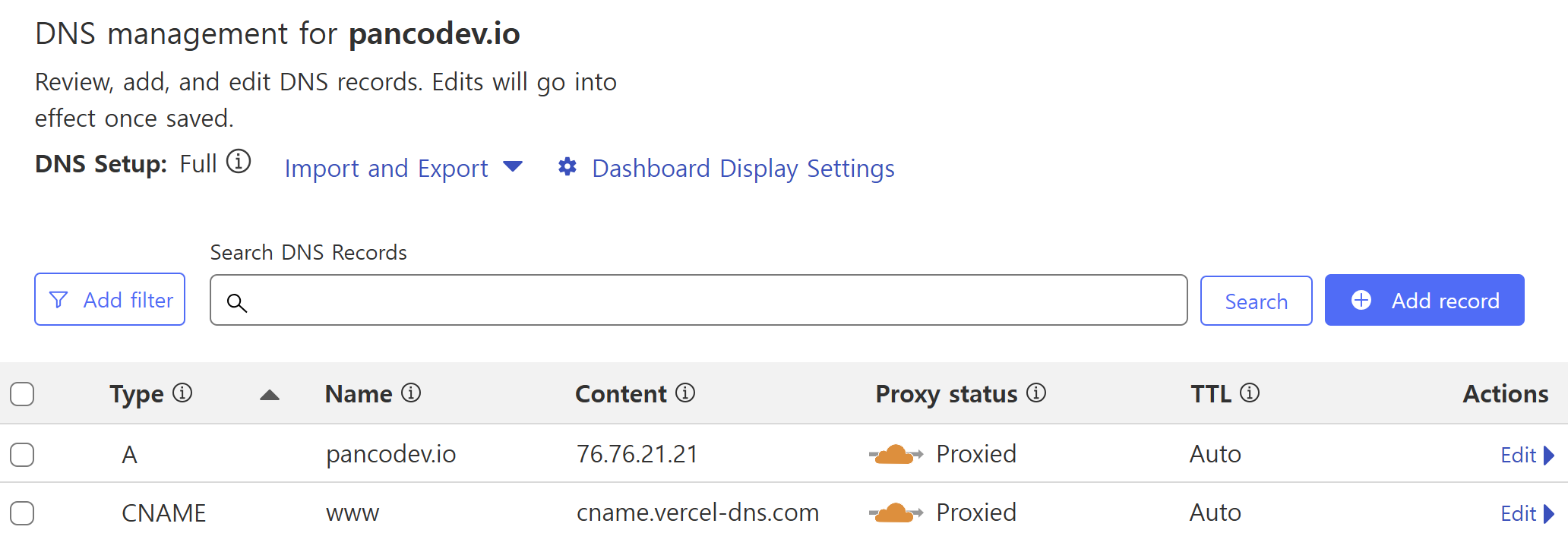Click the Dashboard Display Settings gear icon
The height and width of the screenshot is (533, 1568).
[567, 167]
